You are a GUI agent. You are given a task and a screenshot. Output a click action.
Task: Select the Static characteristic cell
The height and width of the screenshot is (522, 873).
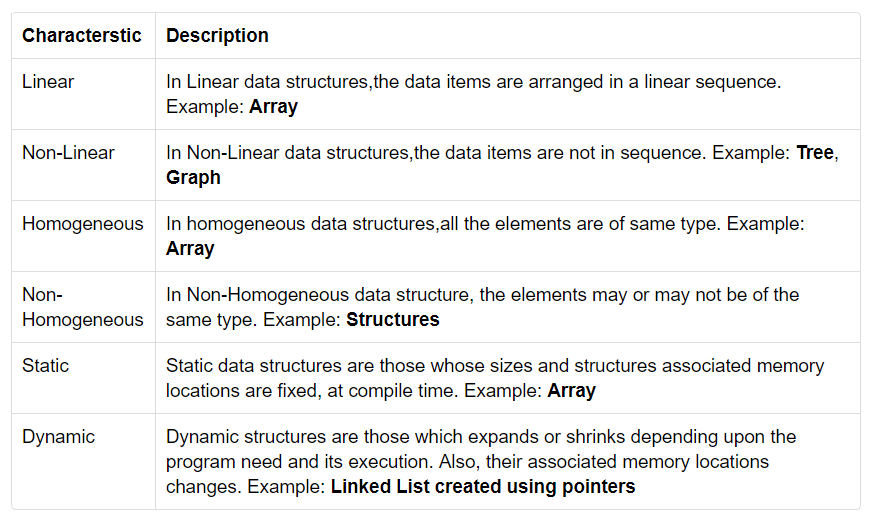pyautogui.click(x=46, y=366)
